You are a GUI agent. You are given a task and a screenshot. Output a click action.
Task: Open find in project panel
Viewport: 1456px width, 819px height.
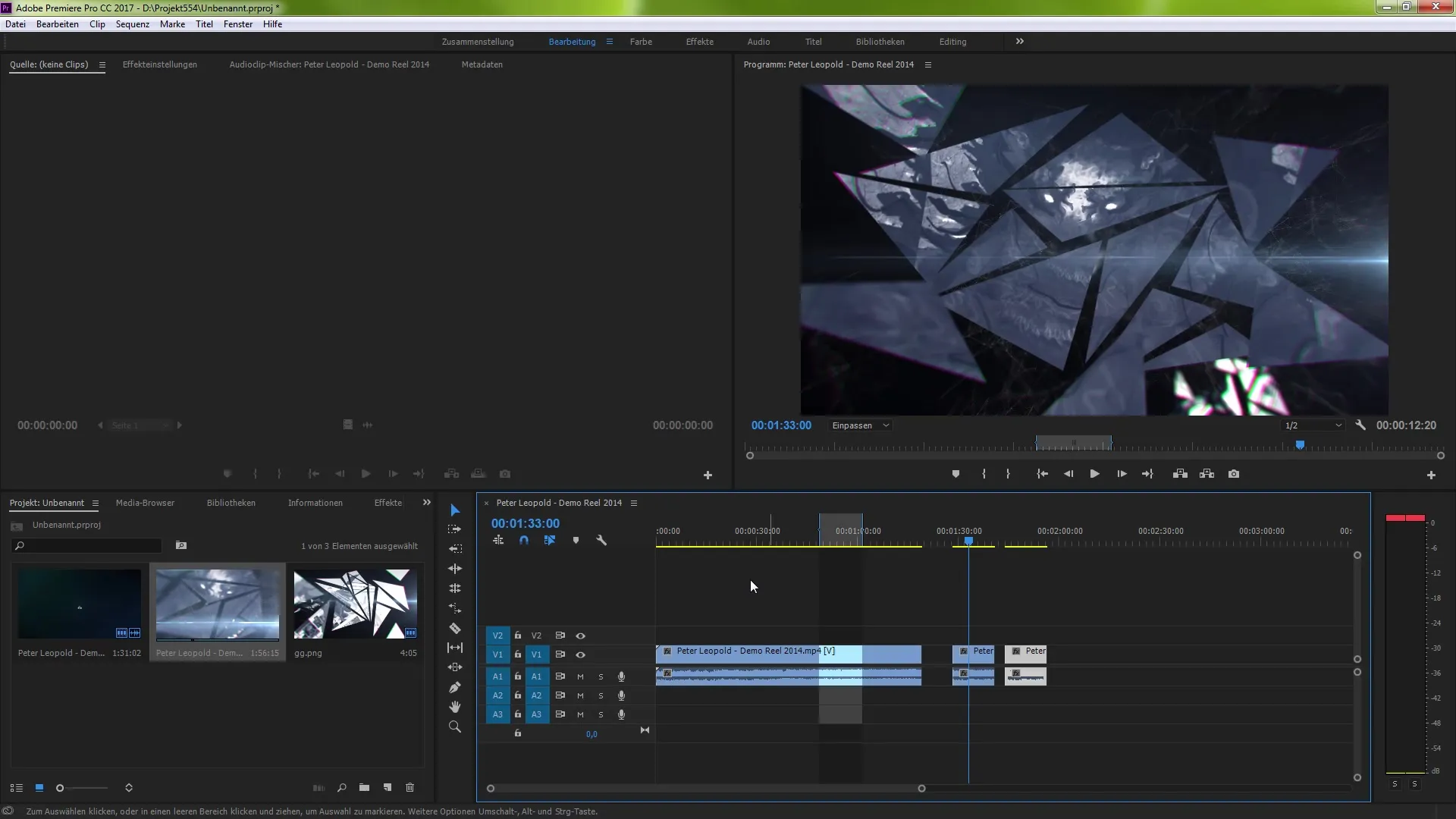(342, 788)
